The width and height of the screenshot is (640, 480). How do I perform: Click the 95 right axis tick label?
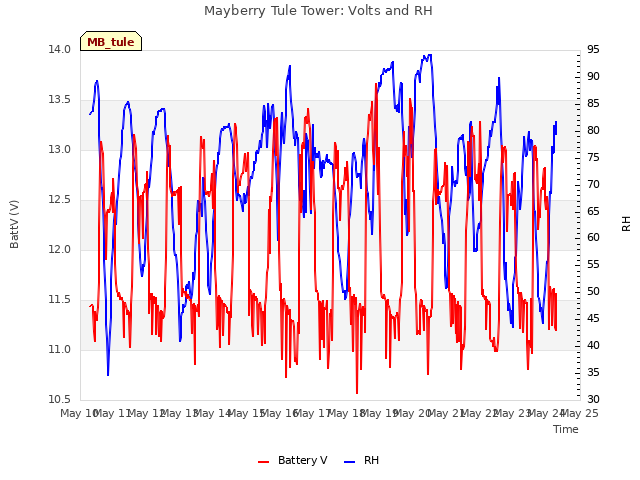click(593, 49)
